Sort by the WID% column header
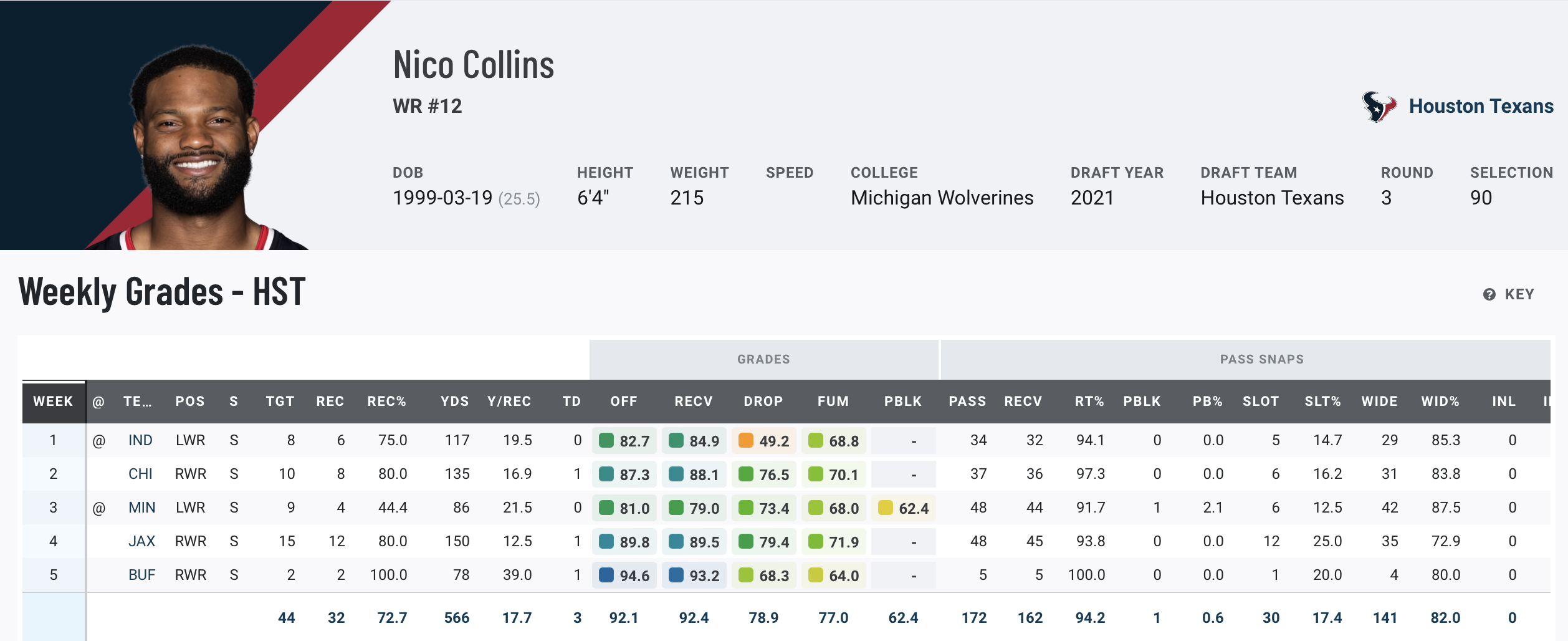Viewport: 1568px width, 641px height. pos(1440,402)
